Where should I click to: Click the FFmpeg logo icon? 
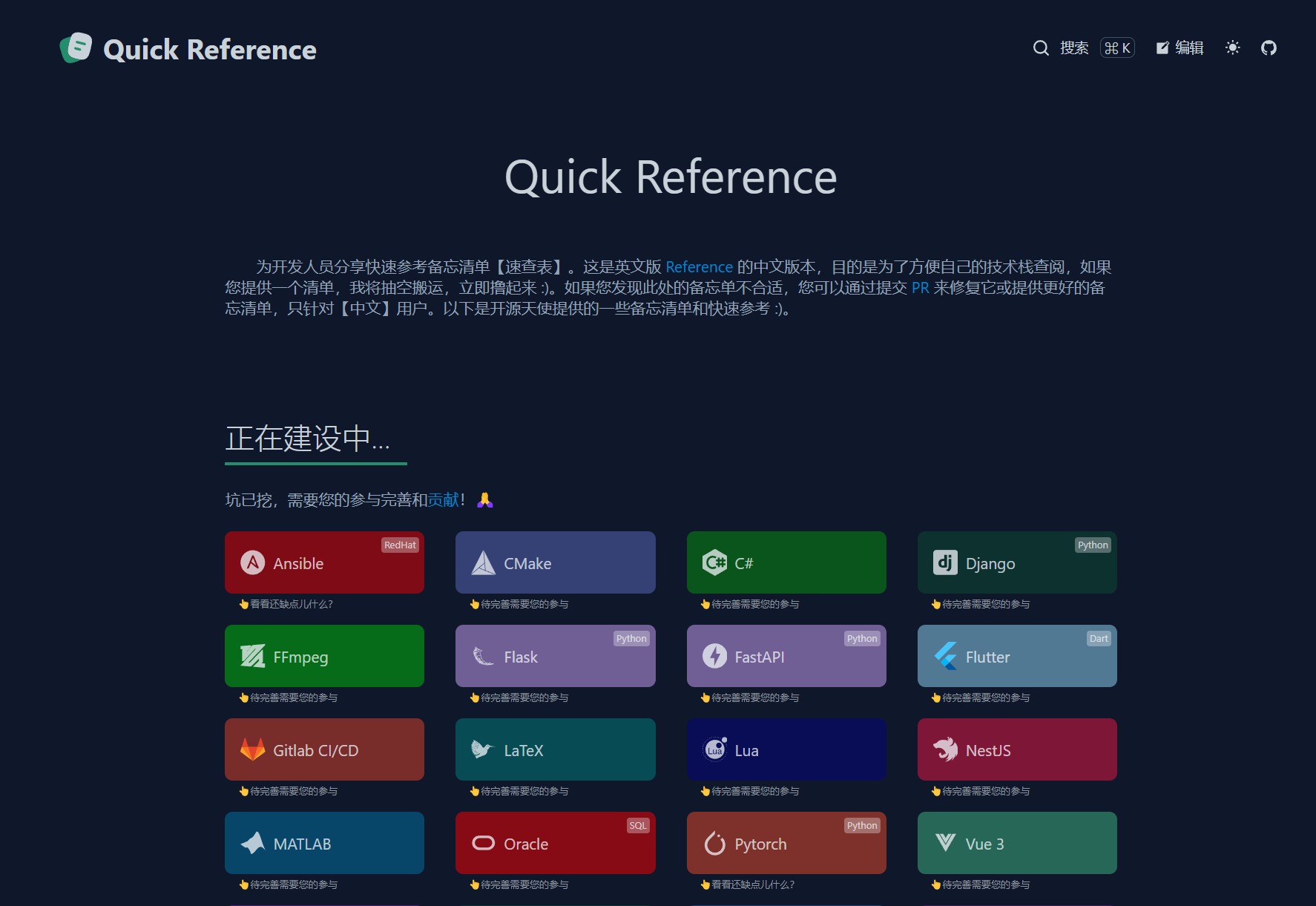pos(253,656)
